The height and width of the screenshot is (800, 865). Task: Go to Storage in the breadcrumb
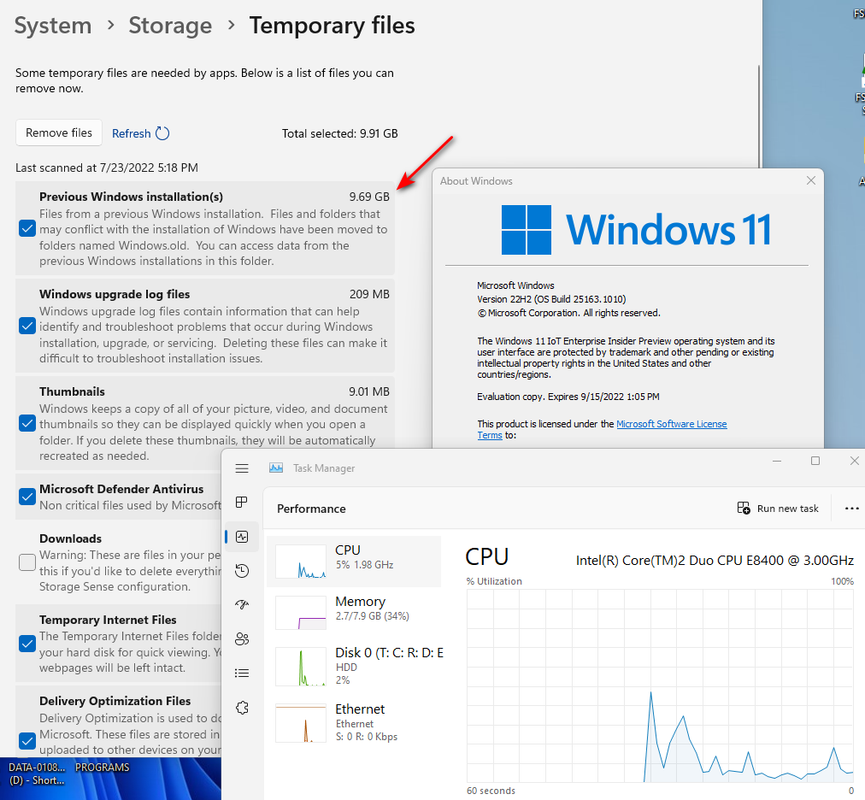[170, 25]
